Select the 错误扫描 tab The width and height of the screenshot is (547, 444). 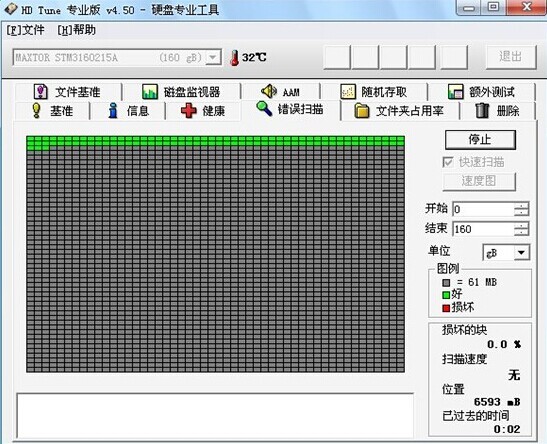pos(290,110)
